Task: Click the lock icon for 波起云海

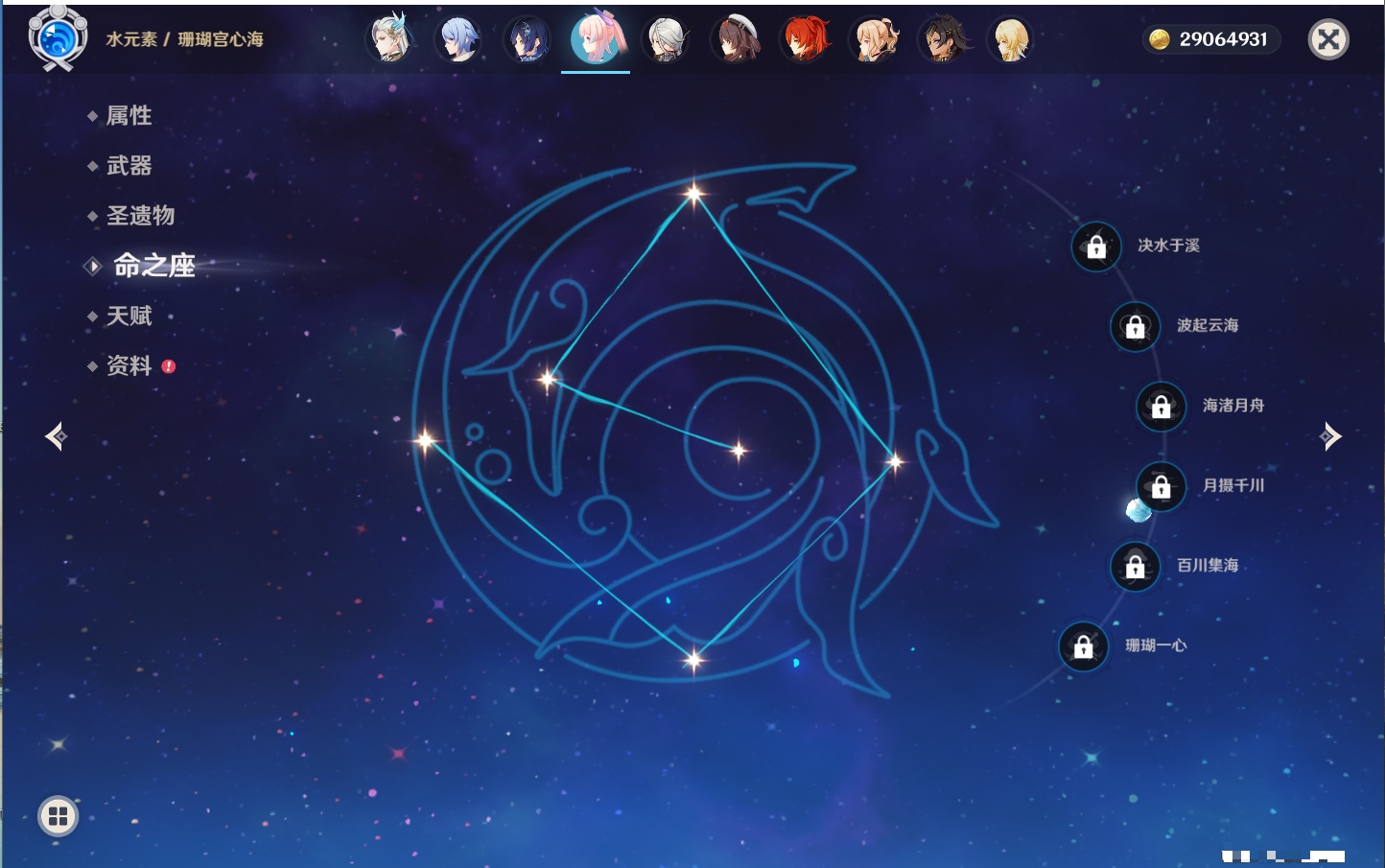Action: [x=1136, y=326]
